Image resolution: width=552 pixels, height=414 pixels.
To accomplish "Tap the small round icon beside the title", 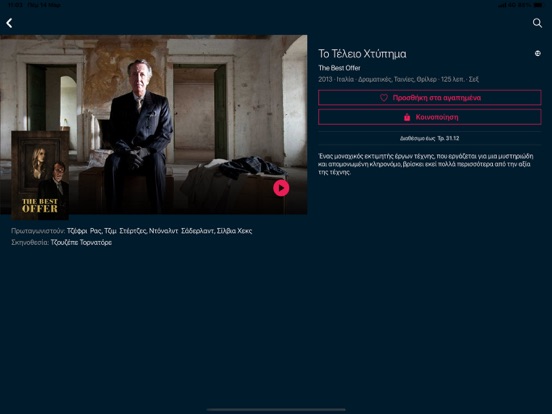I will click(x=538, y=54).
